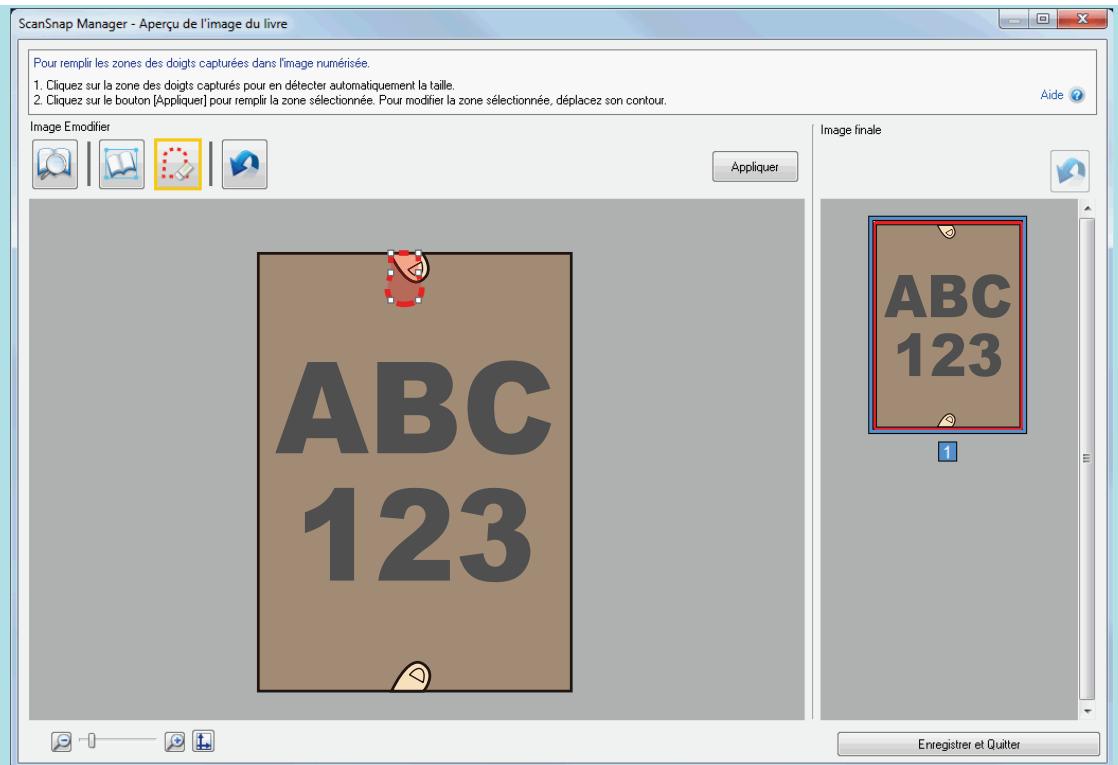This screenshot has height=765, width=1118.
Task: Click the blue help question mark icon
Action: coord(1077,95)
